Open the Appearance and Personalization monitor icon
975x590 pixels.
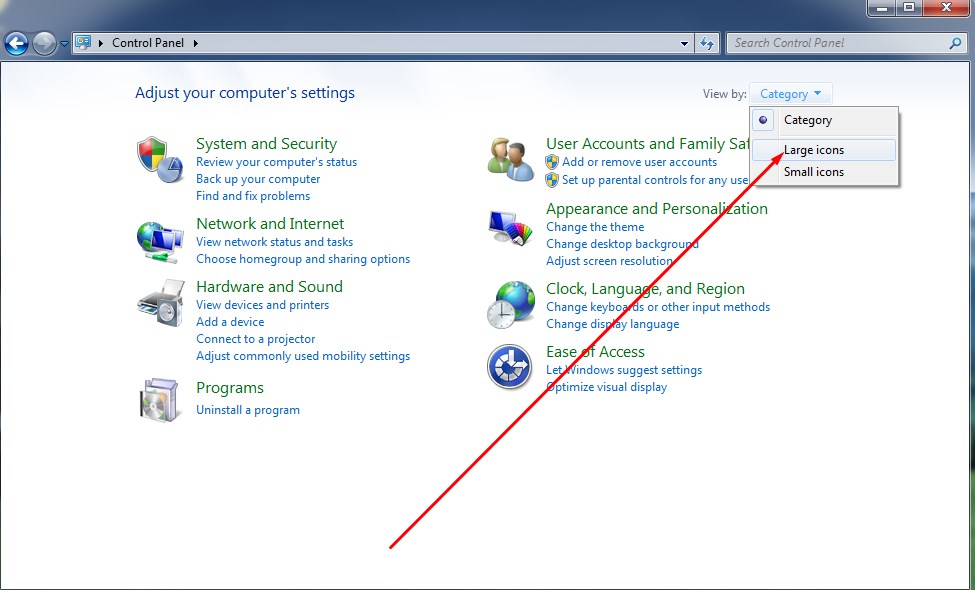point(511,228)
